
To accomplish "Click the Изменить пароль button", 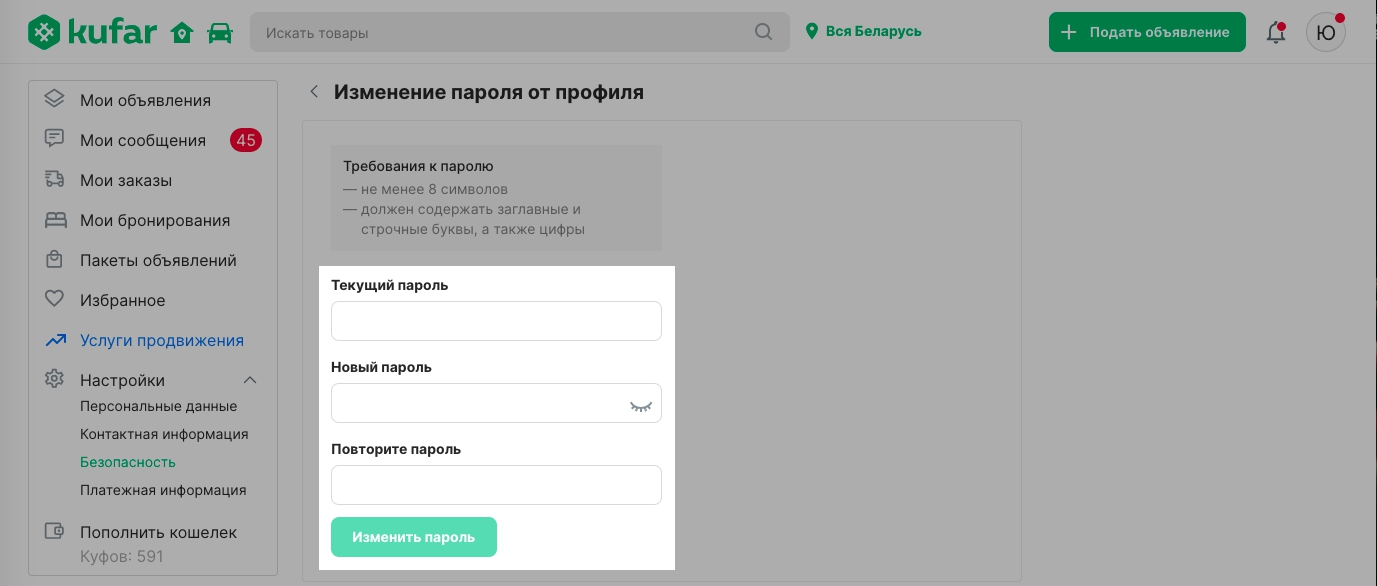I will tap(414, 537).
